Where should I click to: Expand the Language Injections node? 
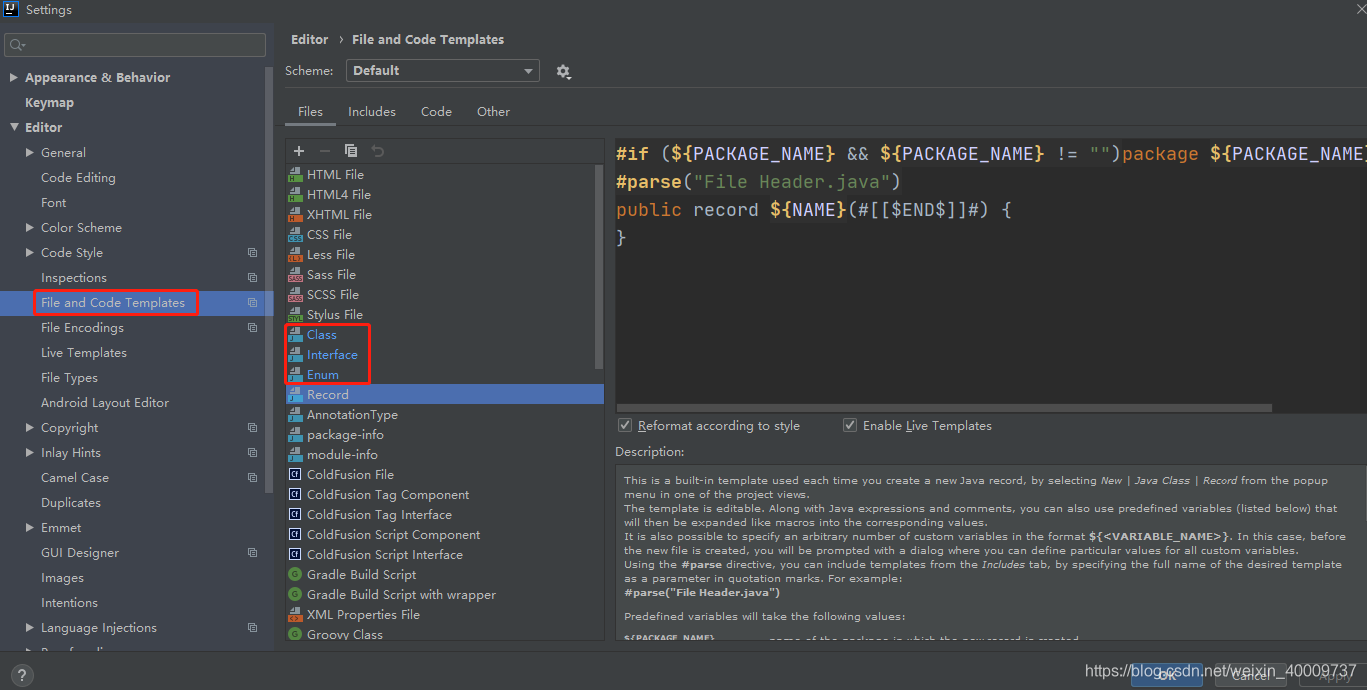[30, 628]
